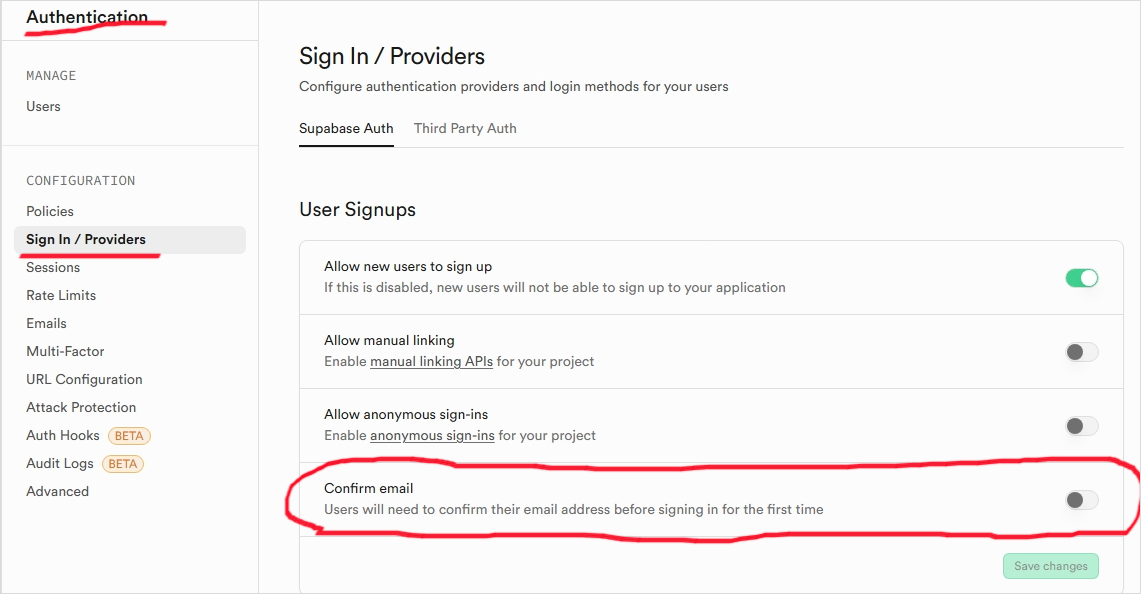Navigate to Rate Limits settings
1141x594 pixels.
(61, 295)
